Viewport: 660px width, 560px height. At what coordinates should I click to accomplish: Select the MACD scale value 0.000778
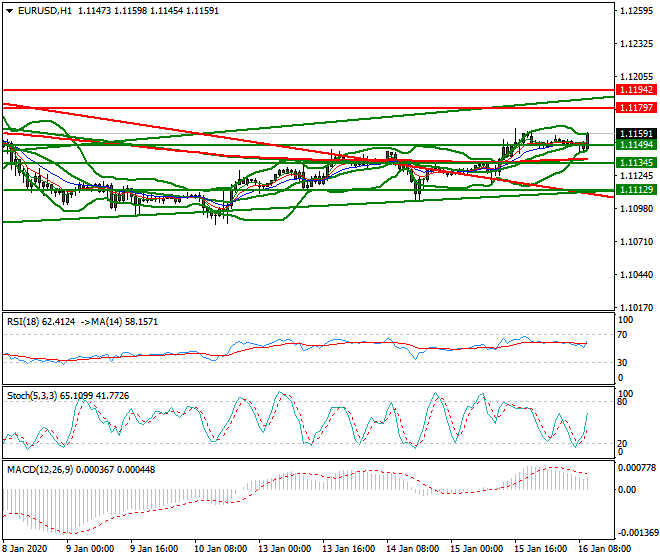click(637, 467)
